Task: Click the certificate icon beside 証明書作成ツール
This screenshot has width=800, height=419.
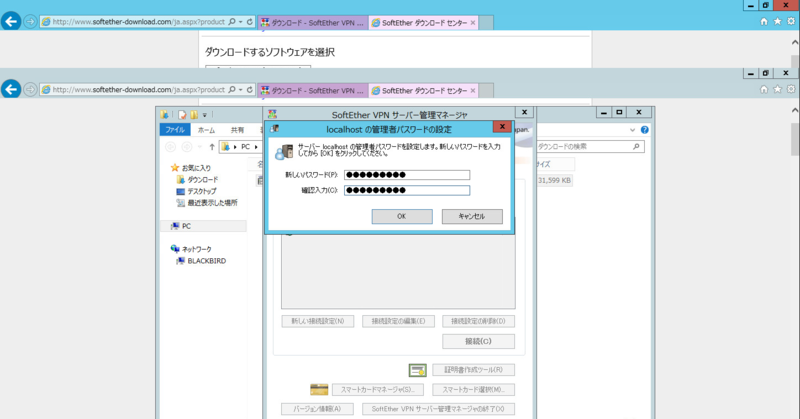Action: [417, 370]
